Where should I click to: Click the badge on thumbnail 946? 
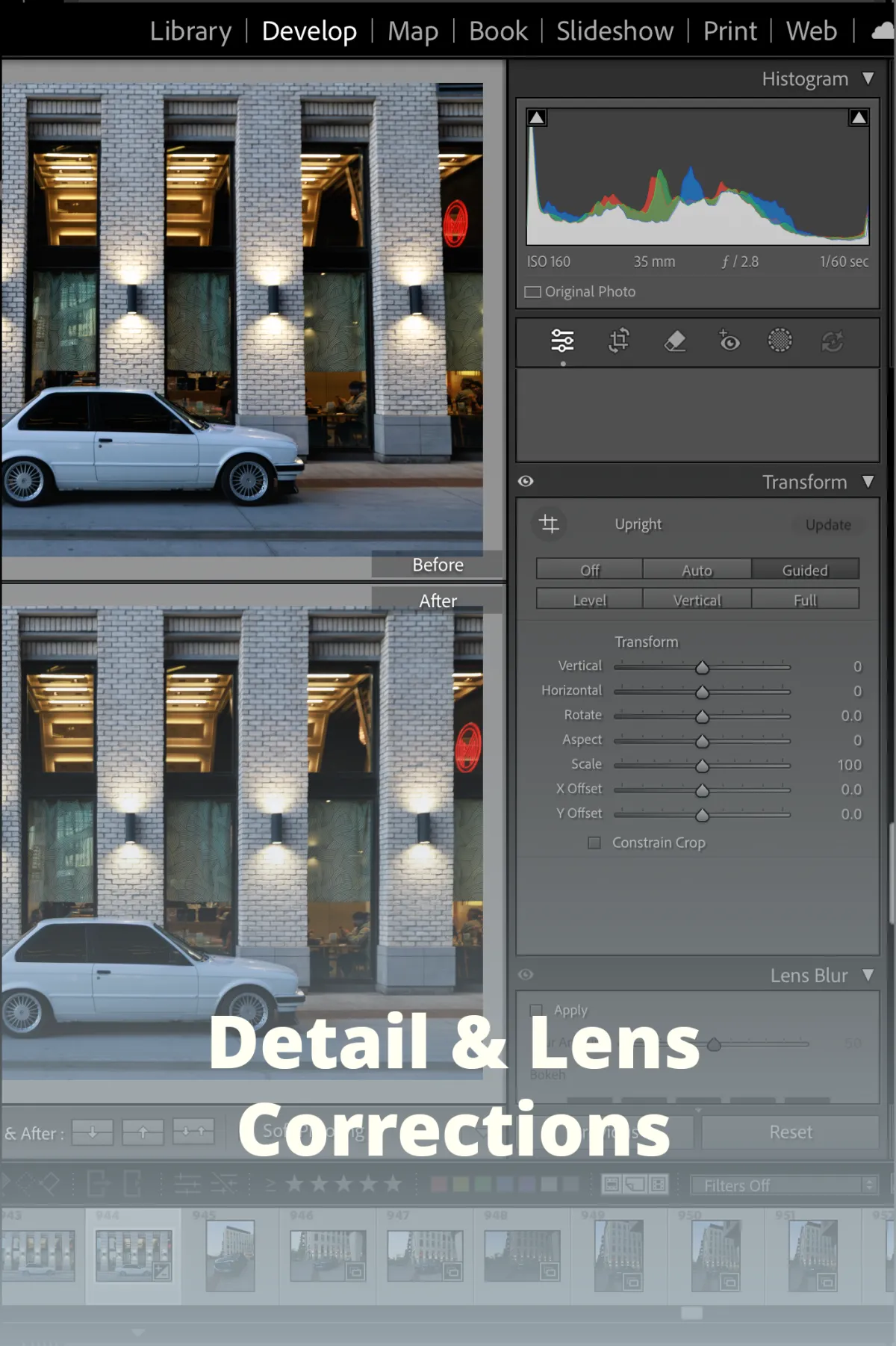click(355, 1271)
